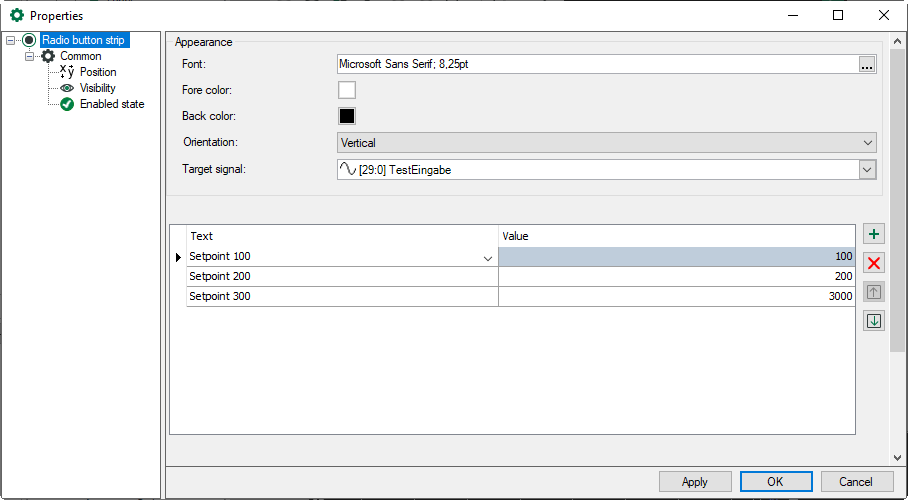The height and width of the screenshot is (500, 908).
Task: Select the Position tree item
Action: click(x=98, y=72)
